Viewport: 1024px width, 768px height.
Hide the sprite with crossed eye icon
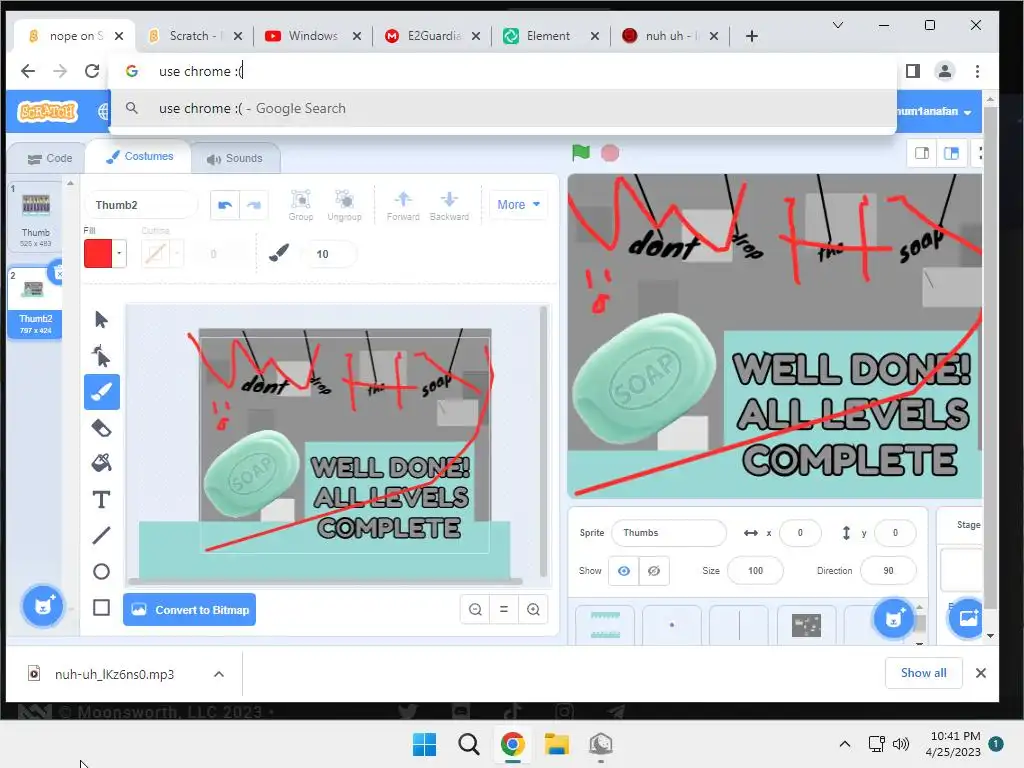point(654,571)
